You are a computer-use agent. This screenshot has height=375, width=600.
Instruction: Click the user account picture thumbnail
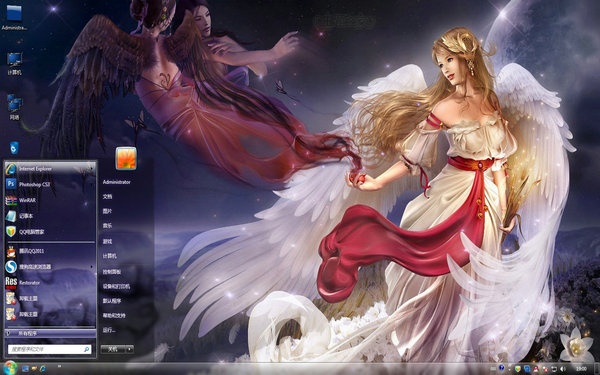tap(126, 158)
